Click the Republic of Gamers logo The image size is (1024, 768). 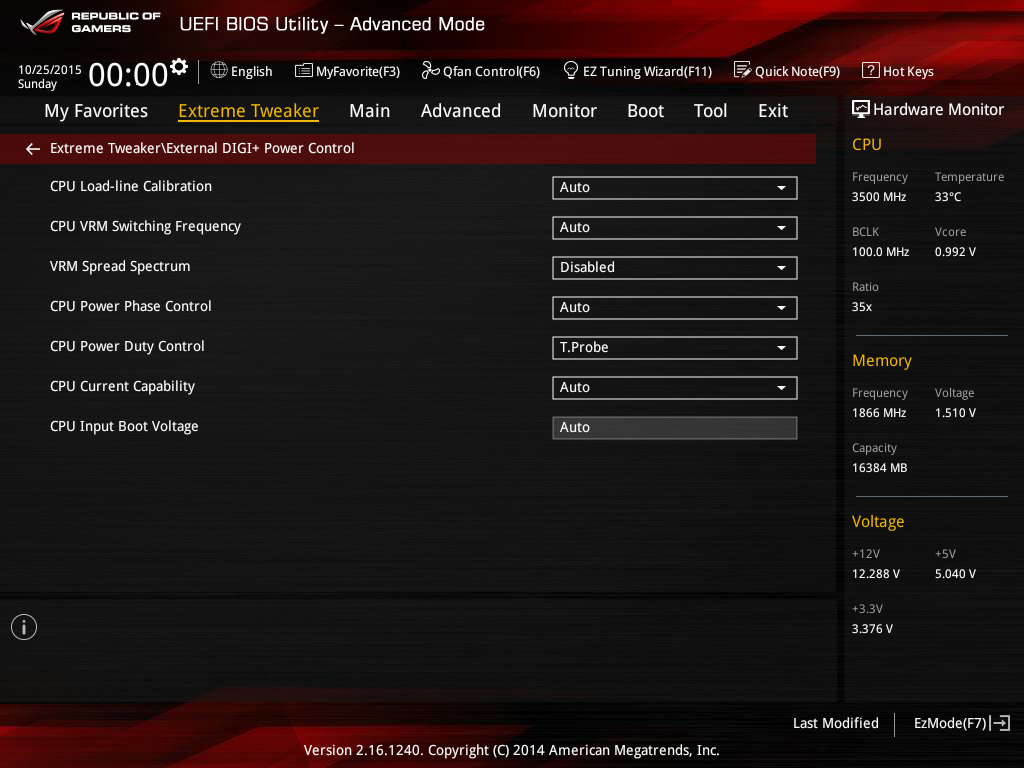pos(90,22)
